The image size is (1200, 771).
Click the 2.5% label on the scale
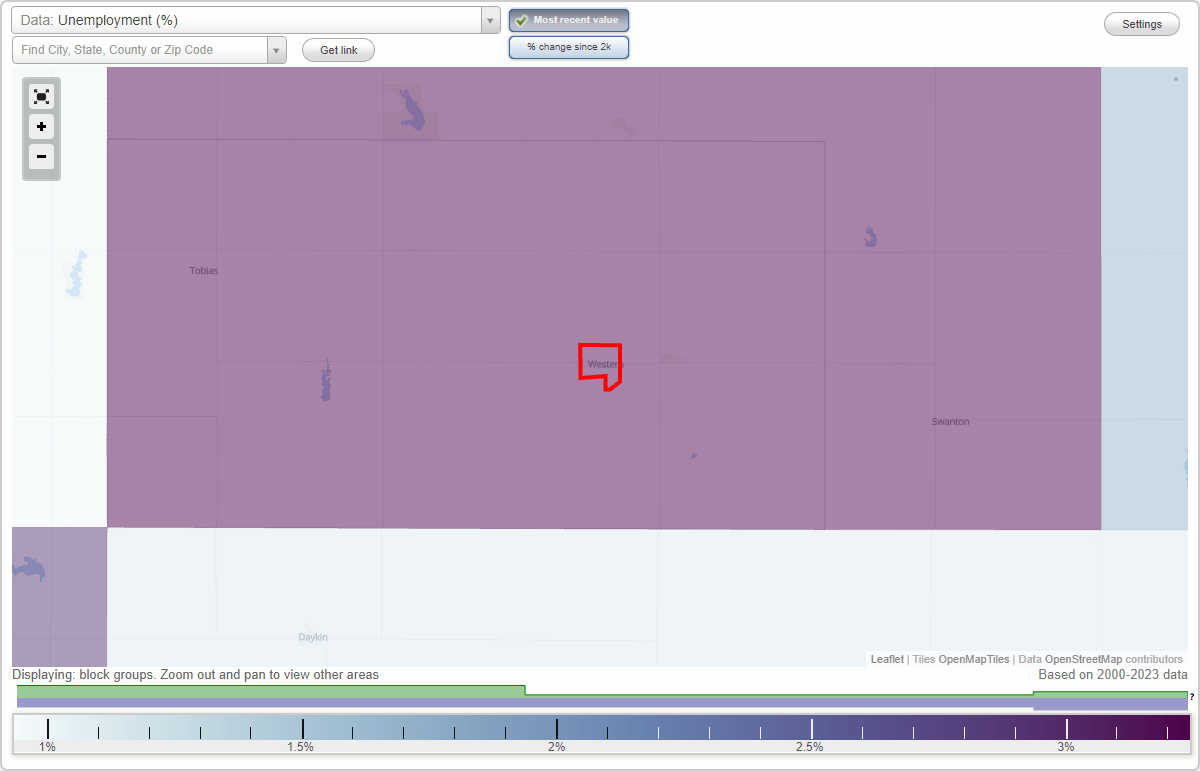[x=809, y=746]
